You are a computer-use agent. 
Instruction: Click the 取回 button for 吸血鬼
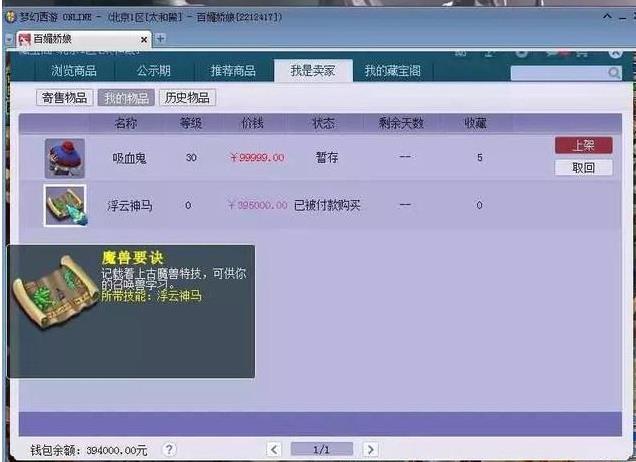(584, 168)
